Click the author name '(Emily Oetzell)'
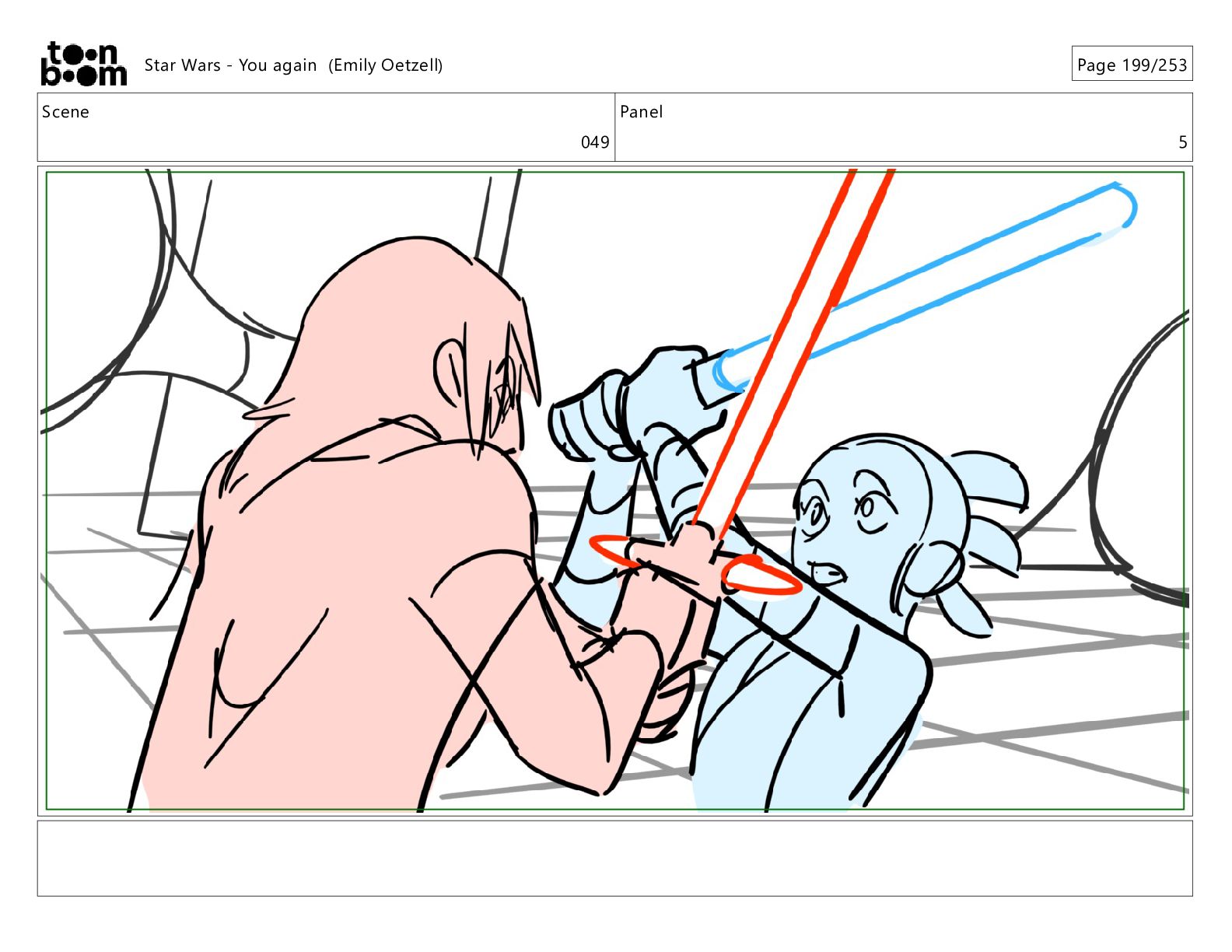 (386, 65)
